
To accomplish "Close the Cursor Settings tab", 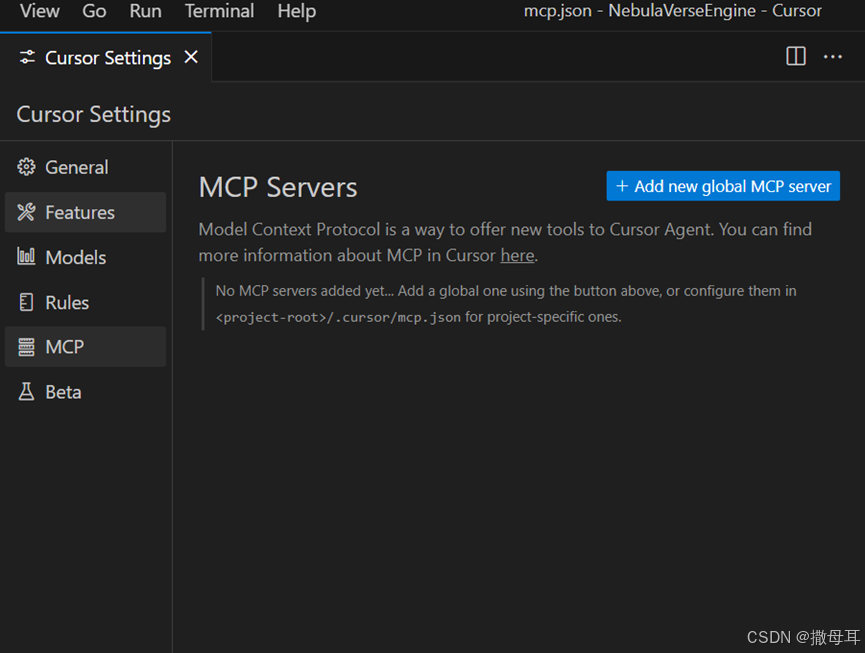I will [191, 57].
